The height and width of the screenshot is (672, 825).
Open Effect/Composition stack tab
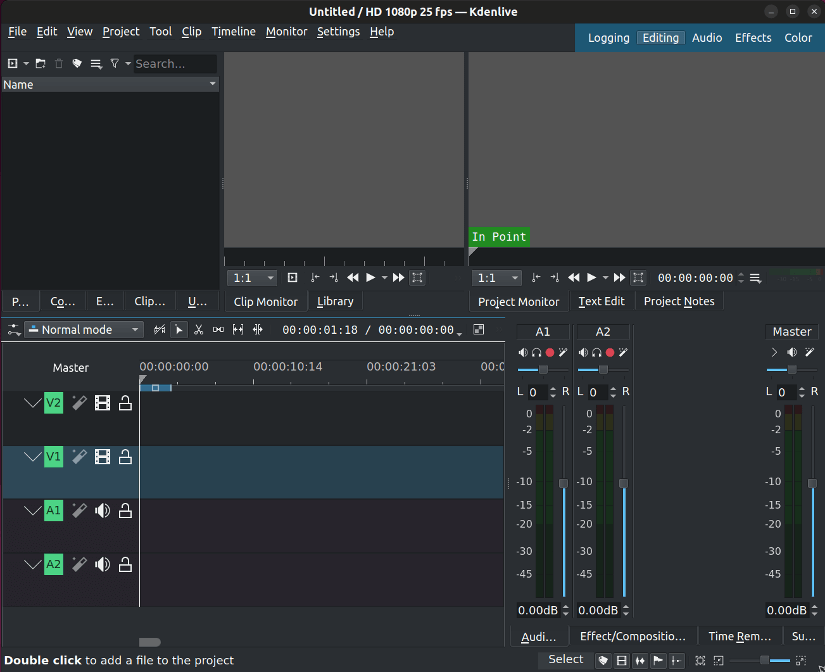click(633, 636)
